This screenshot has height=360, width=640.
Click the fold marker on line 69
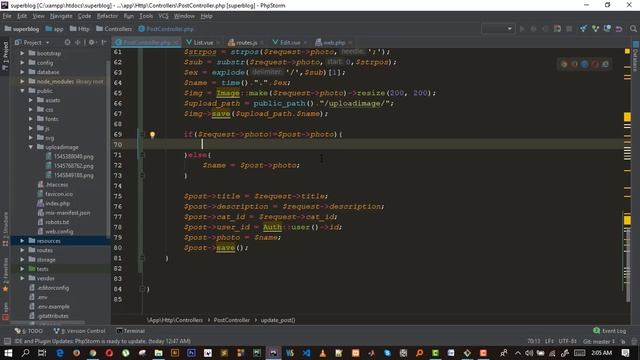coord(142,134)
